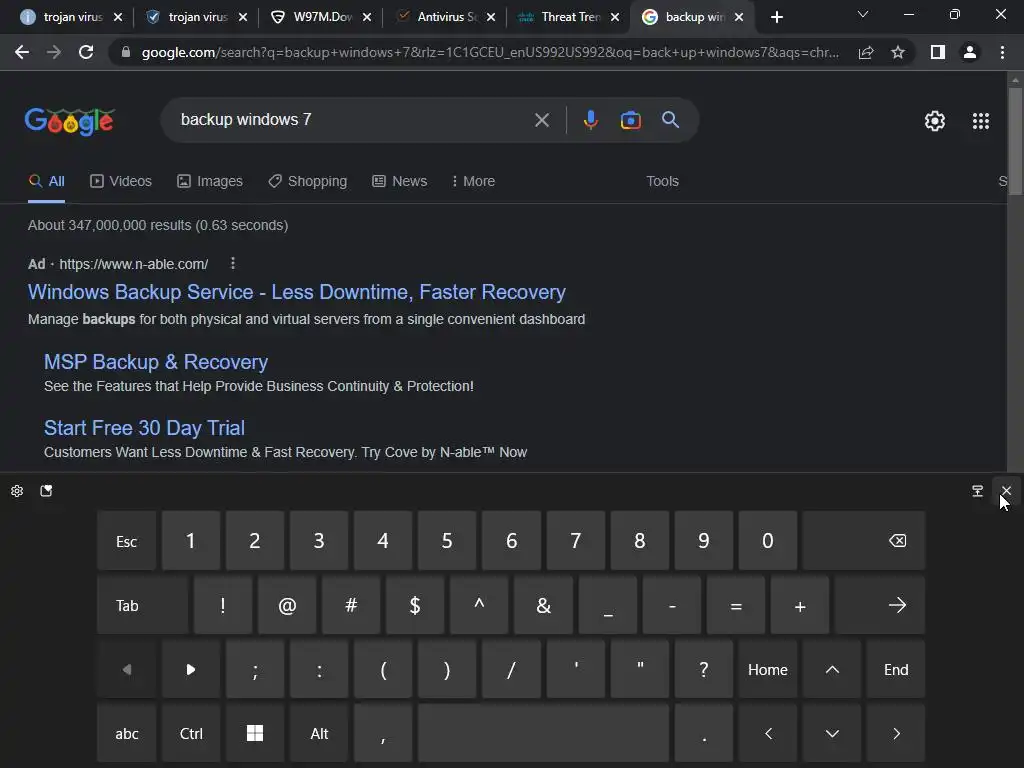This screenshot has width=1024, height=768.
Task: Toggle the Alt key
Action: pos(319,733)
